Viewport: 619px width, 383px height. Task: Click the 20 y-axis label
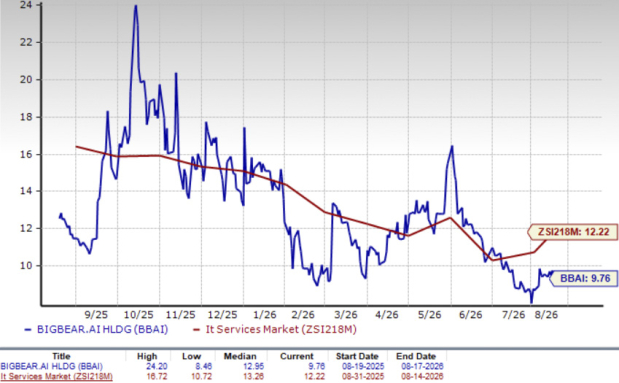tap(26, 79)
